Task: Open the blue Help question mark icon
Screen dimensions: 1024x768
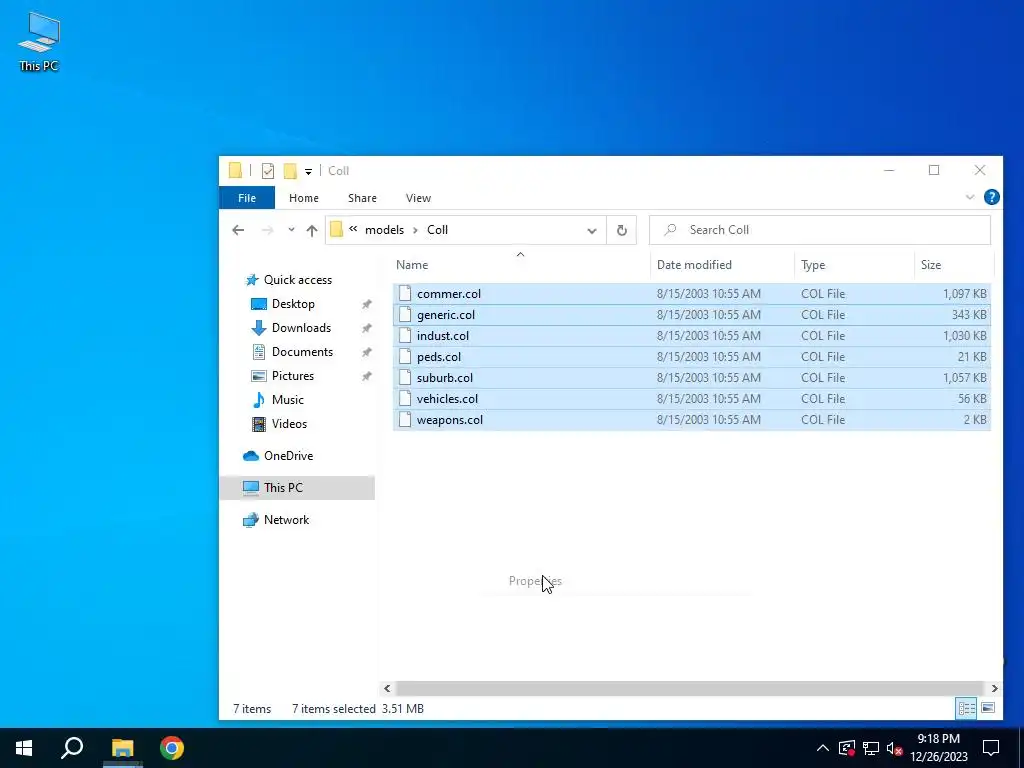Action: [991, 197]
